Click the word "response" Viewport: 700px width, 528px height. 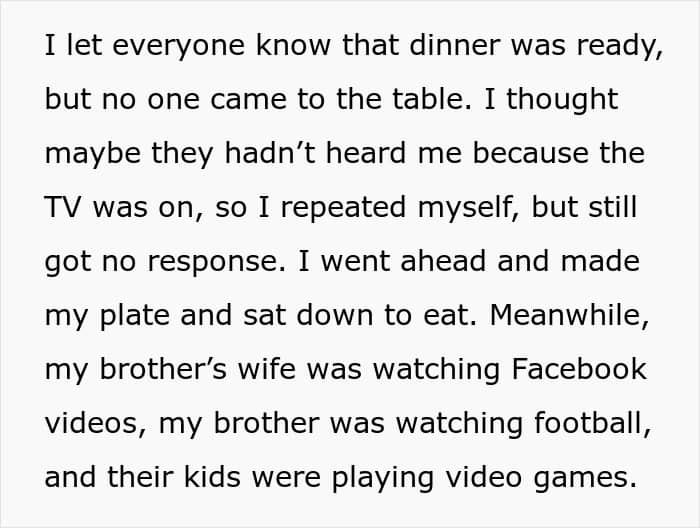coord(212,262)
